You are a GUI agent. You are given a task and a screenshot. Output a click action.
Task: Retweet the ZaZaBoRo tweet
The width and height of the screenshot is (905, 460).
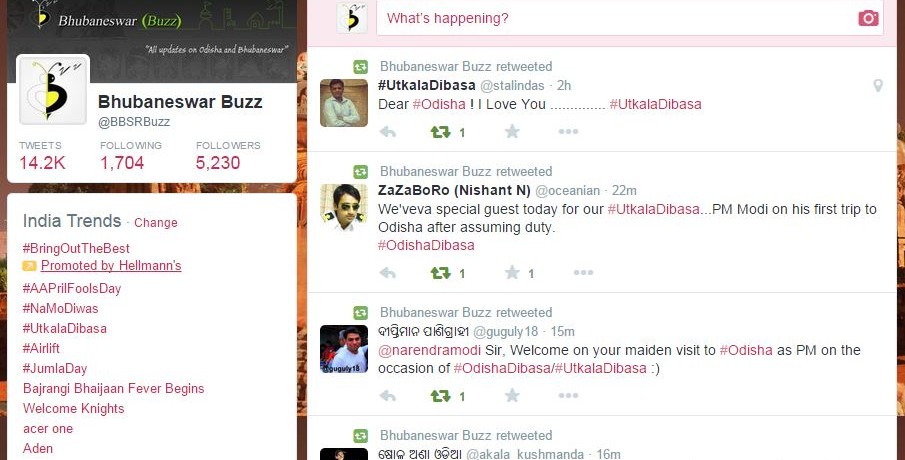click(x=440, y=273)
